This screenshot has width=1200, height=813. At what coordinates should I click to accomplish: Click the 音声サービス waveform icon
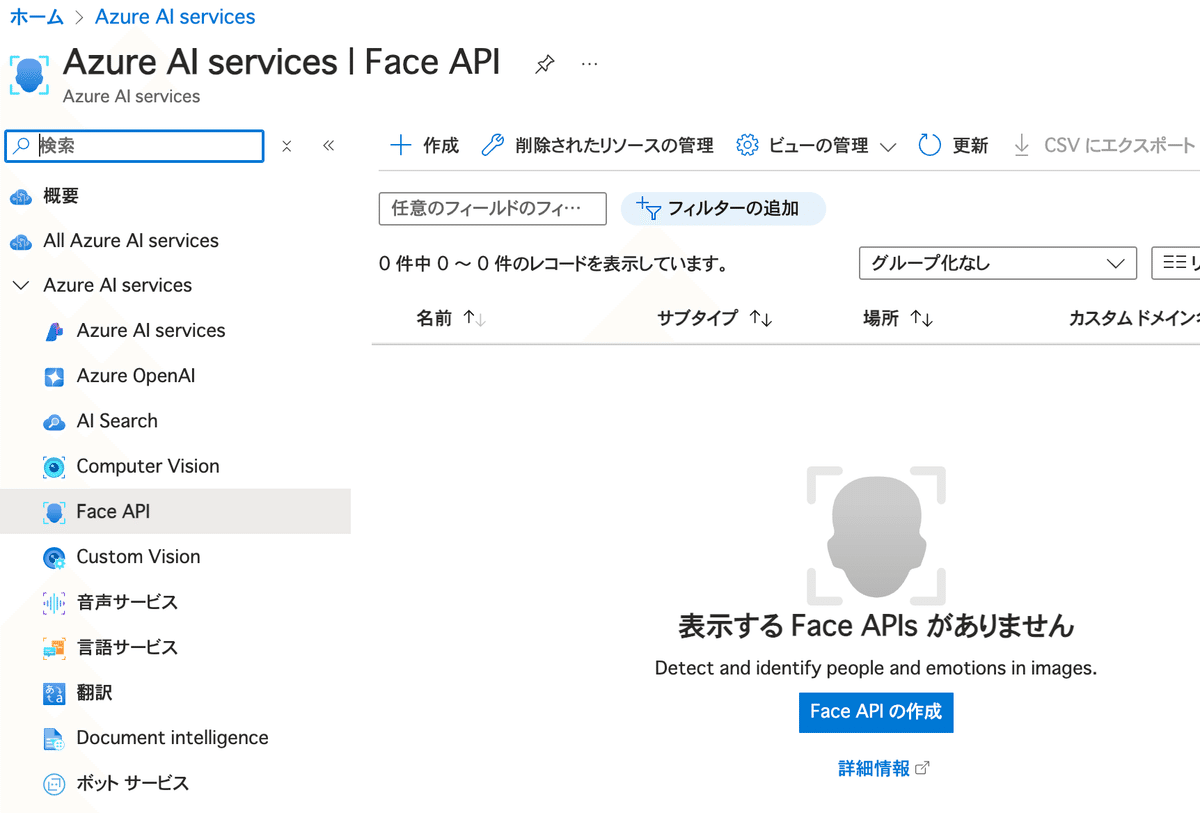coord(54,603)
